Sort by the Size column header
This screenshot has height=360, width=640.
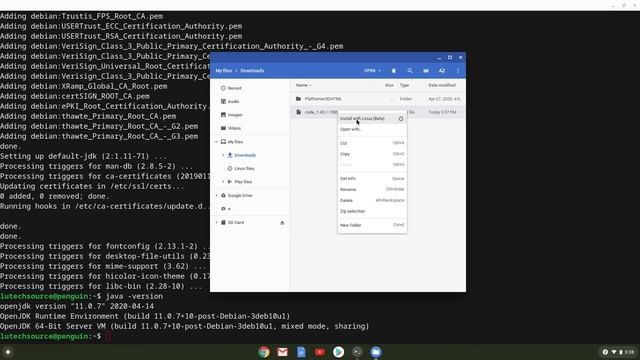(389, 85)
